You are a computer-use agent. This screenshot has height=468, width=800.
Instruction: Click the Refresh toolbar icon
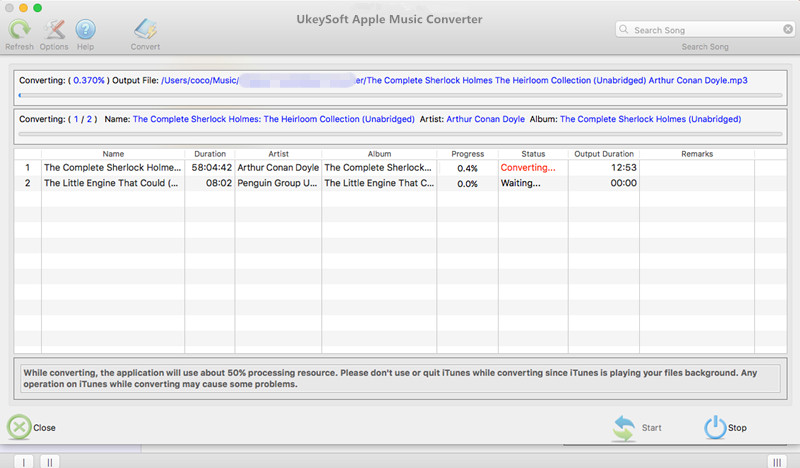coord(19,30)
